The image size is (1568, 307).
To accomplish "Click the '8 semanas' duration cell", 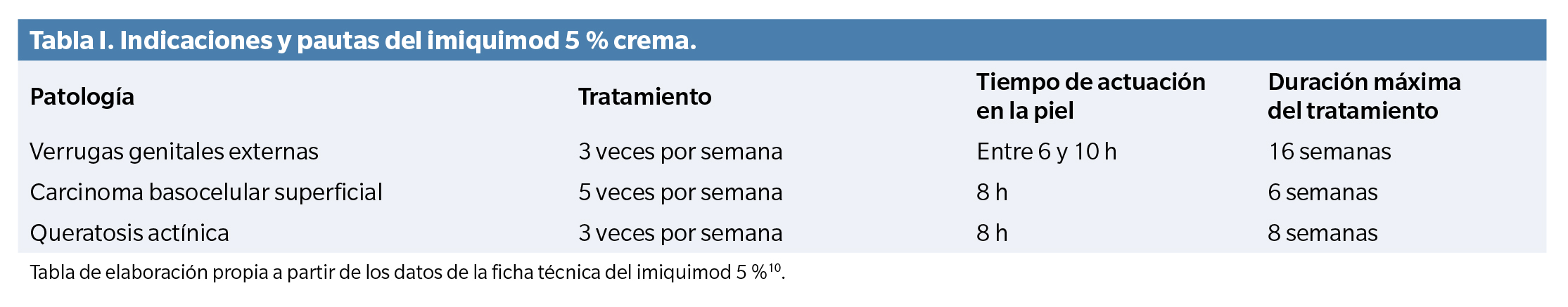I will click(1322, 233).
